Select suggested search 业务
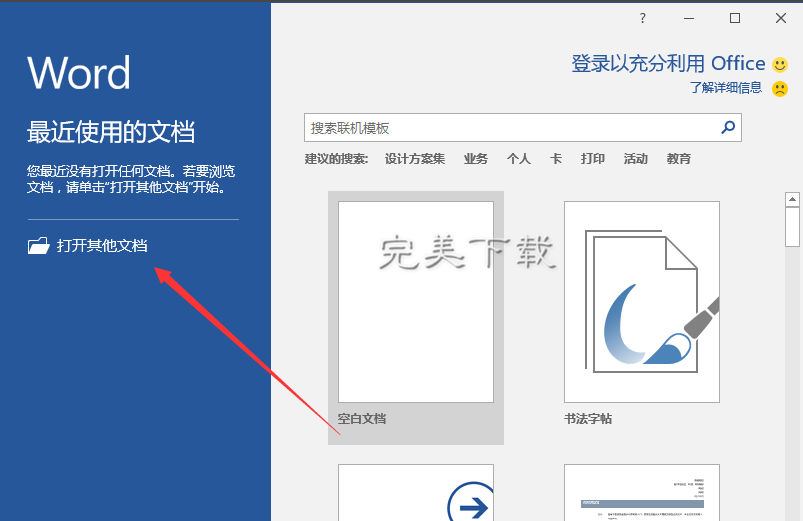The width and height of the screenshot is (803, 521). 476,159
